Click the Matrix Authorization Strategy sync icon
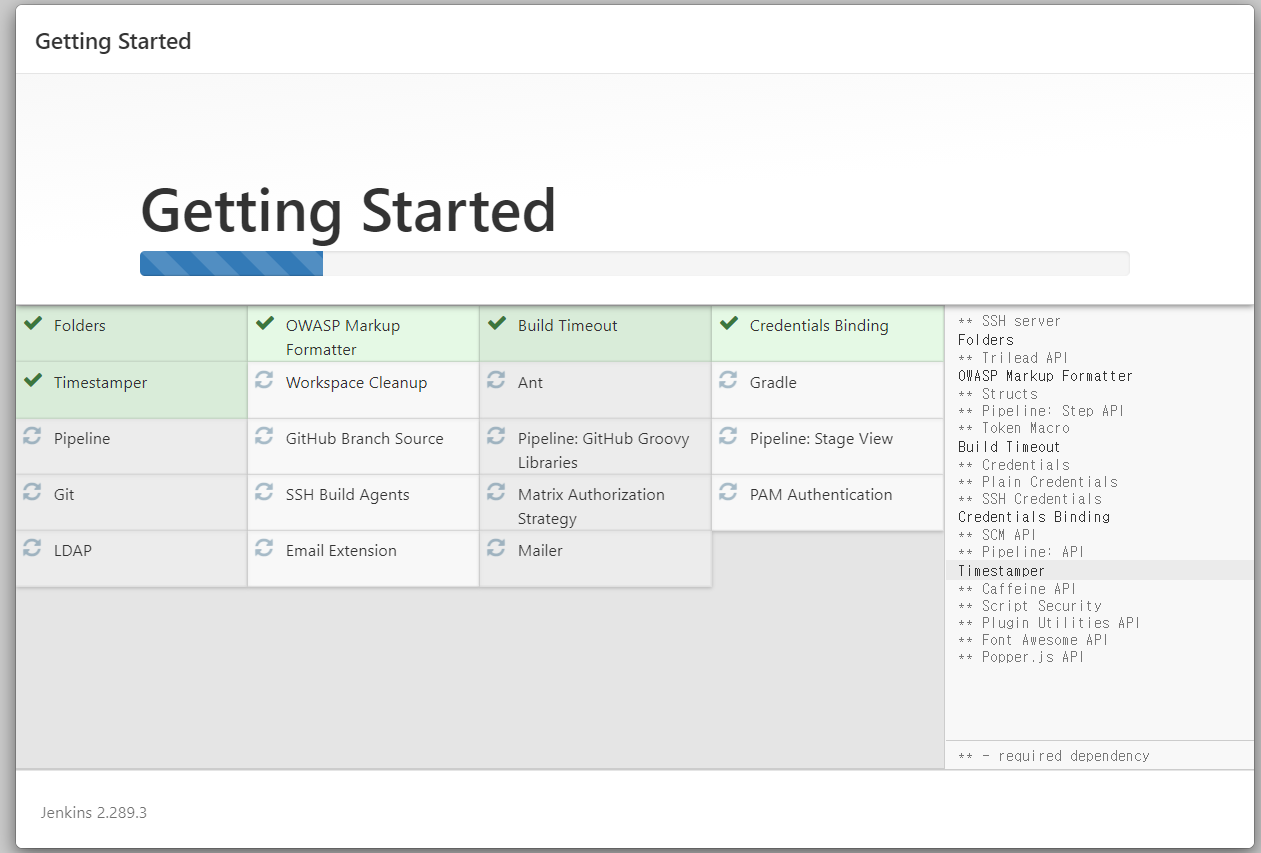This screenshot has height=853, width=1261. click(496, 492)
